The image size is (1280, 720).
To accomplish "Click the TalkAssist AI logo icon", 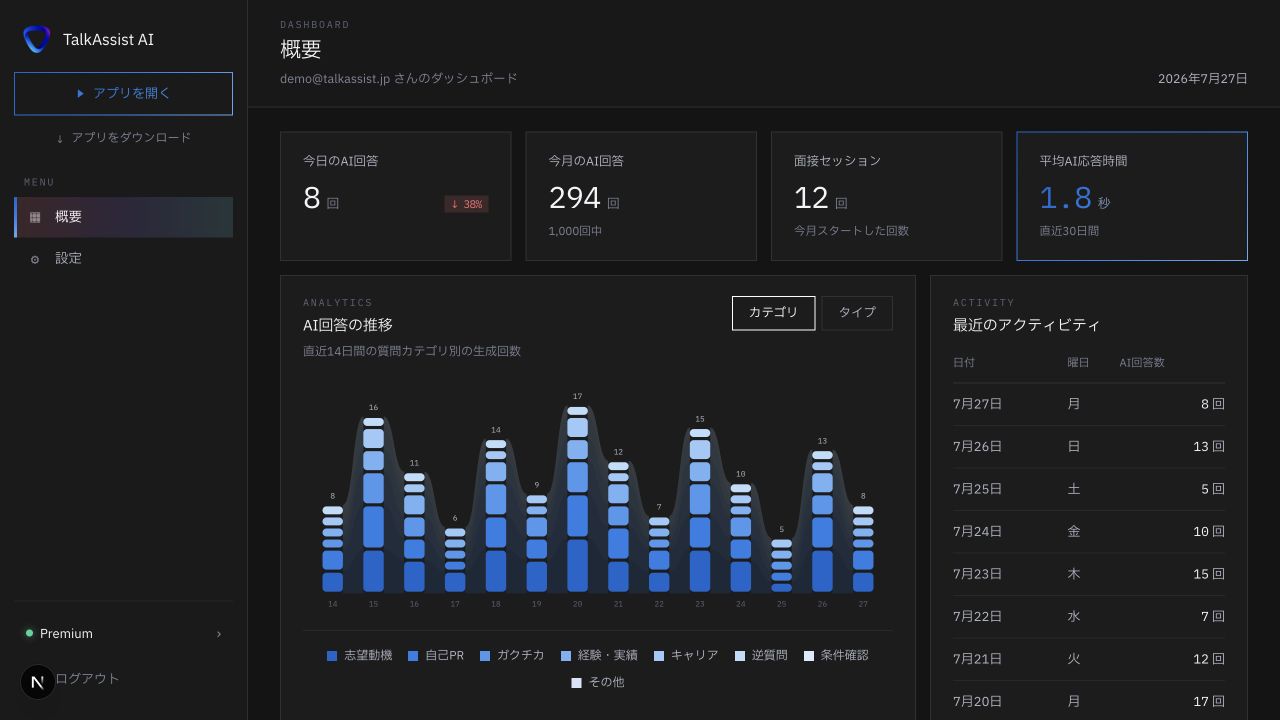I will tap(37, 39).
